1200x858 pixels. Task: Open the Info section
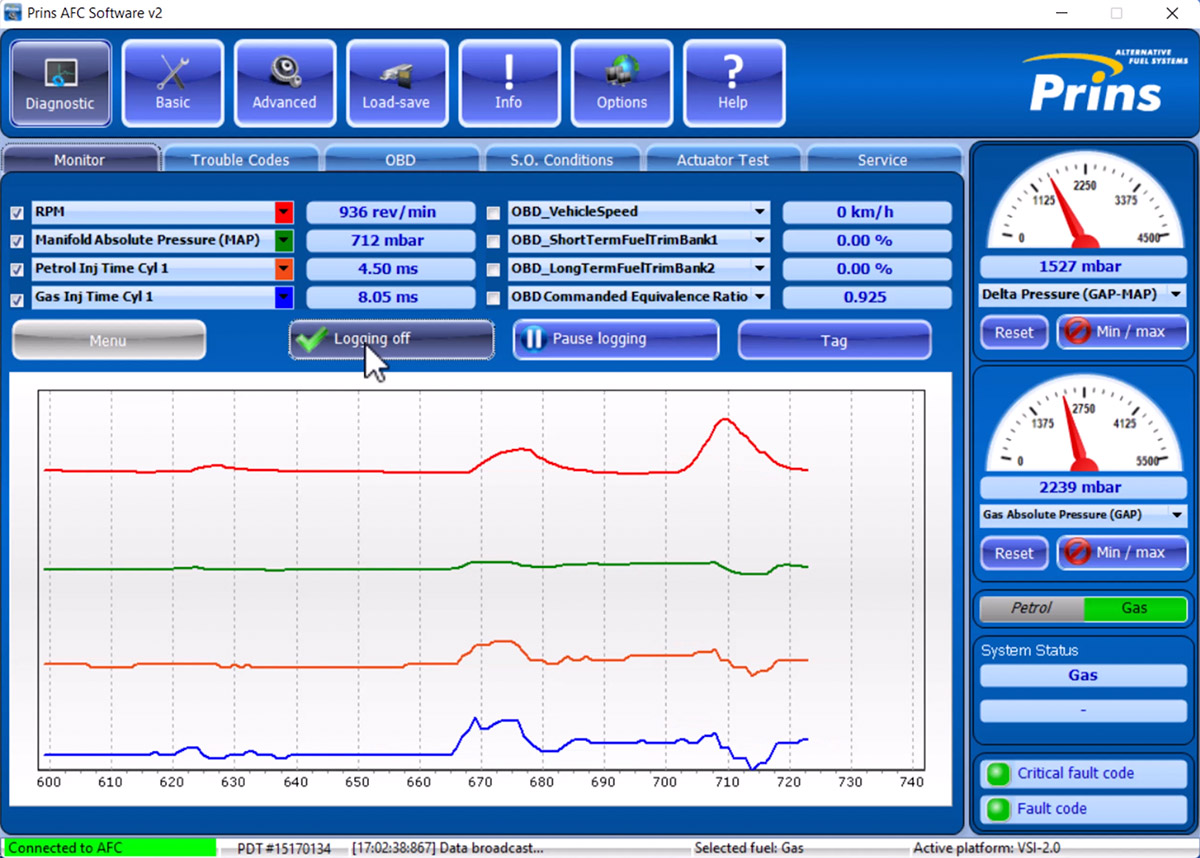(x=508, y=83)
